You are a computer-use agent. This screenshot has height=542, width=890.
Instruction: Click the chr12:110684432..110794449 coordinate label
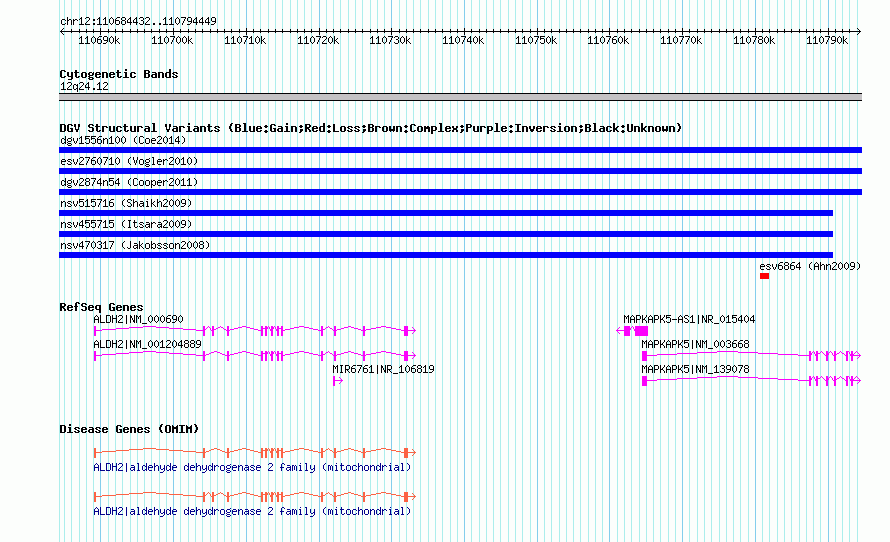coord(138,22)
